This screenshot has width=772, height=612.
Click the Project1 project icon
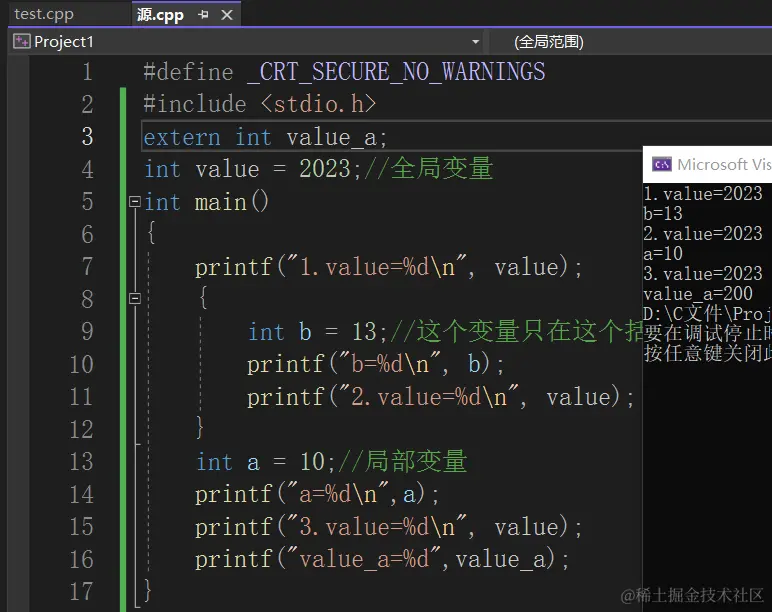[21, 41]
